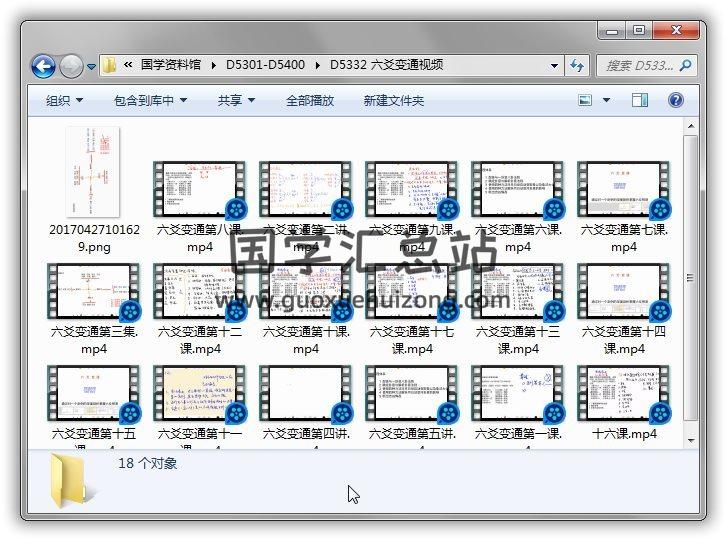Click the scroll down arrow
The width and height of the screenshot is (727, 541).
[691, 440]
